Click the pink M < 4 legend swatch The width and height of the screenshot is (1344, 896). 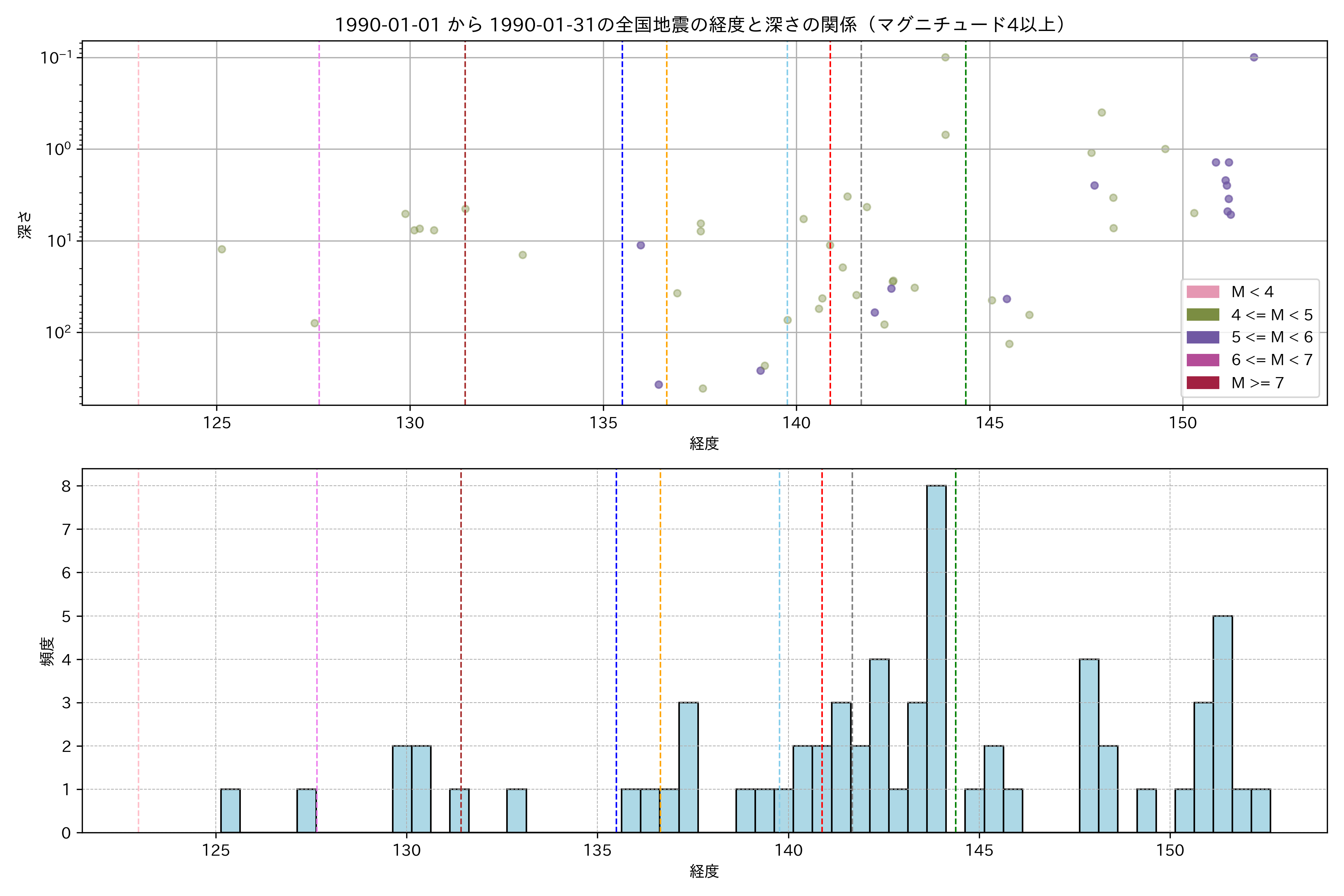point(1202,292)
